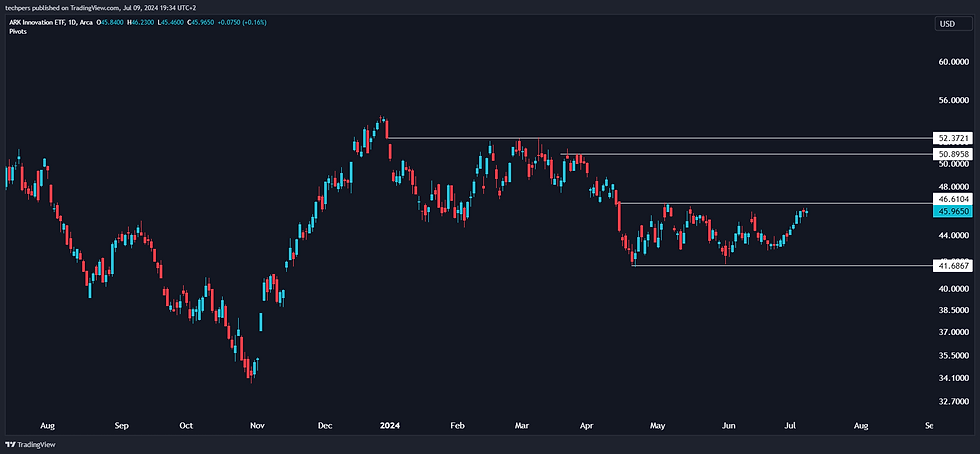This screenshot has width=980, height=454.
Task: Click the cyan current price tag 45.9650
Action: (x=951, y=211)
